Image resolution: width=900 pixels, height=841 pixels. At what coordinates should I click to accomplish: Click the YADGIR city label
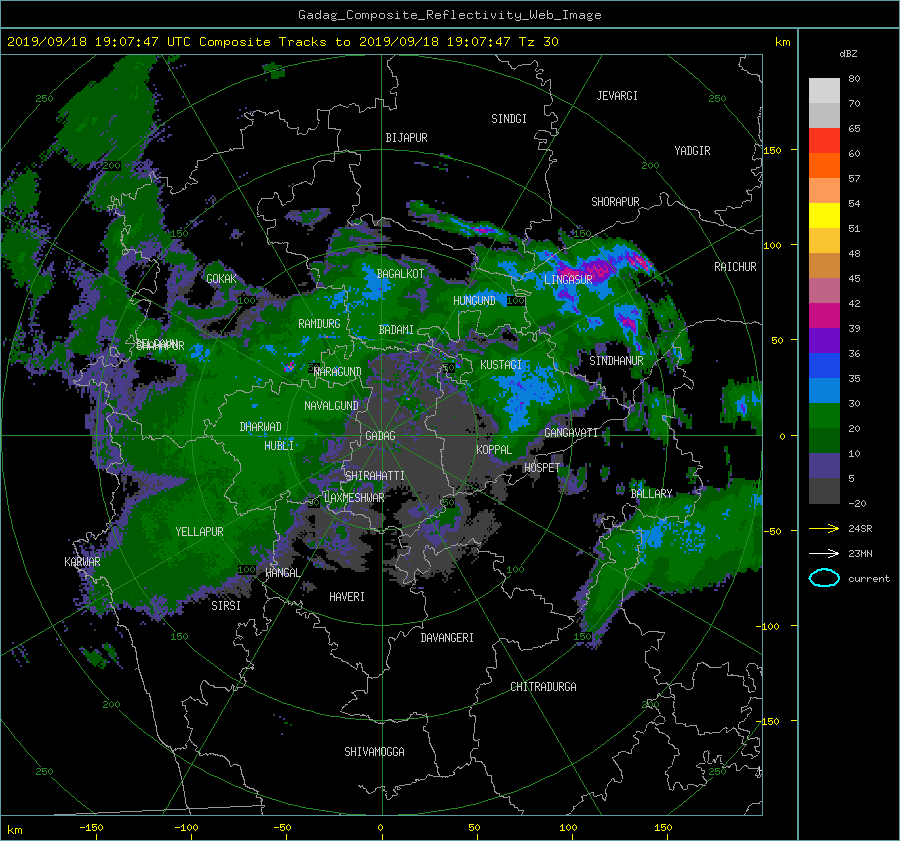click(x=692, y=151)
